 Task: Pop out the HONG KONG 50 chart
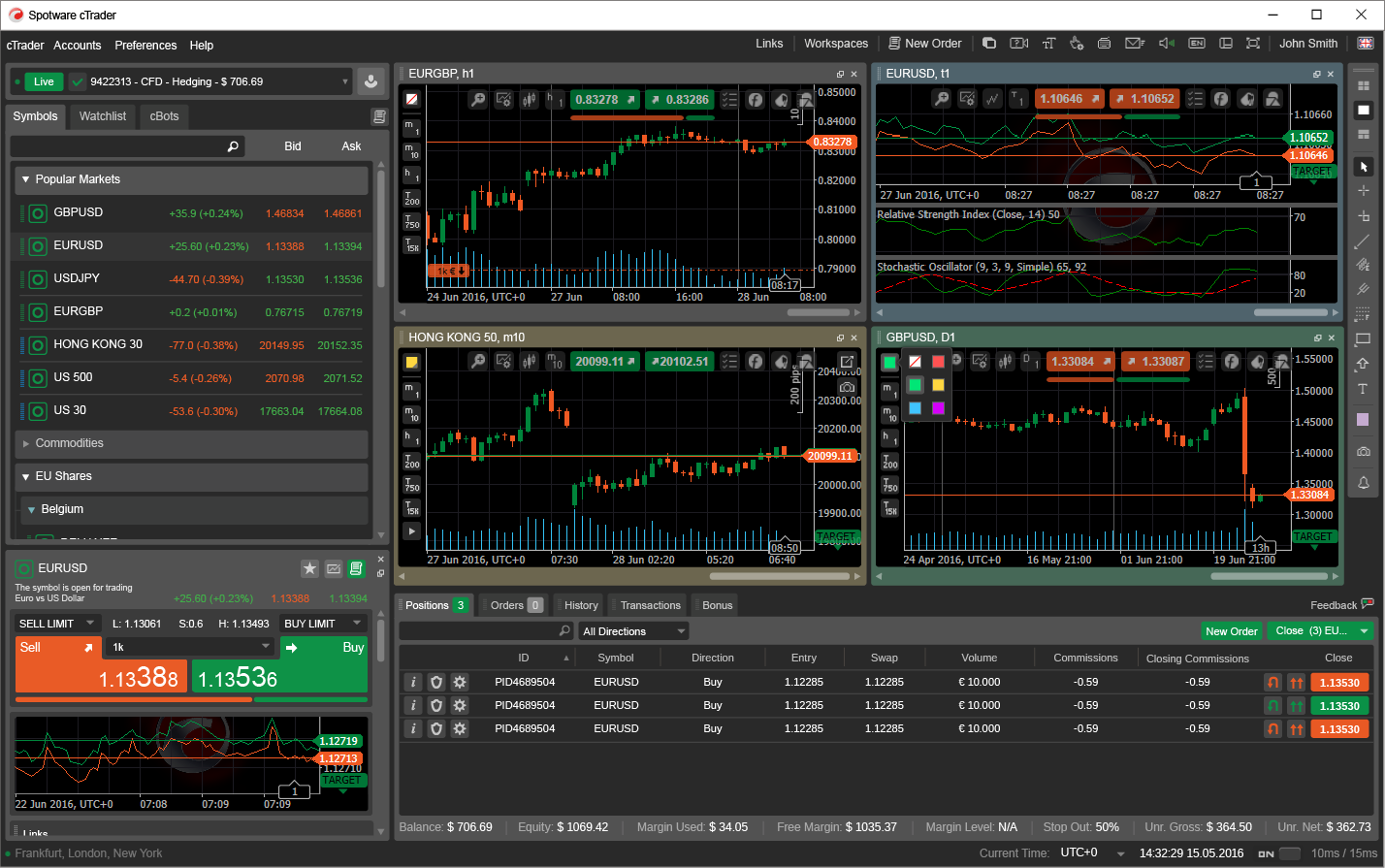(847, 362)
